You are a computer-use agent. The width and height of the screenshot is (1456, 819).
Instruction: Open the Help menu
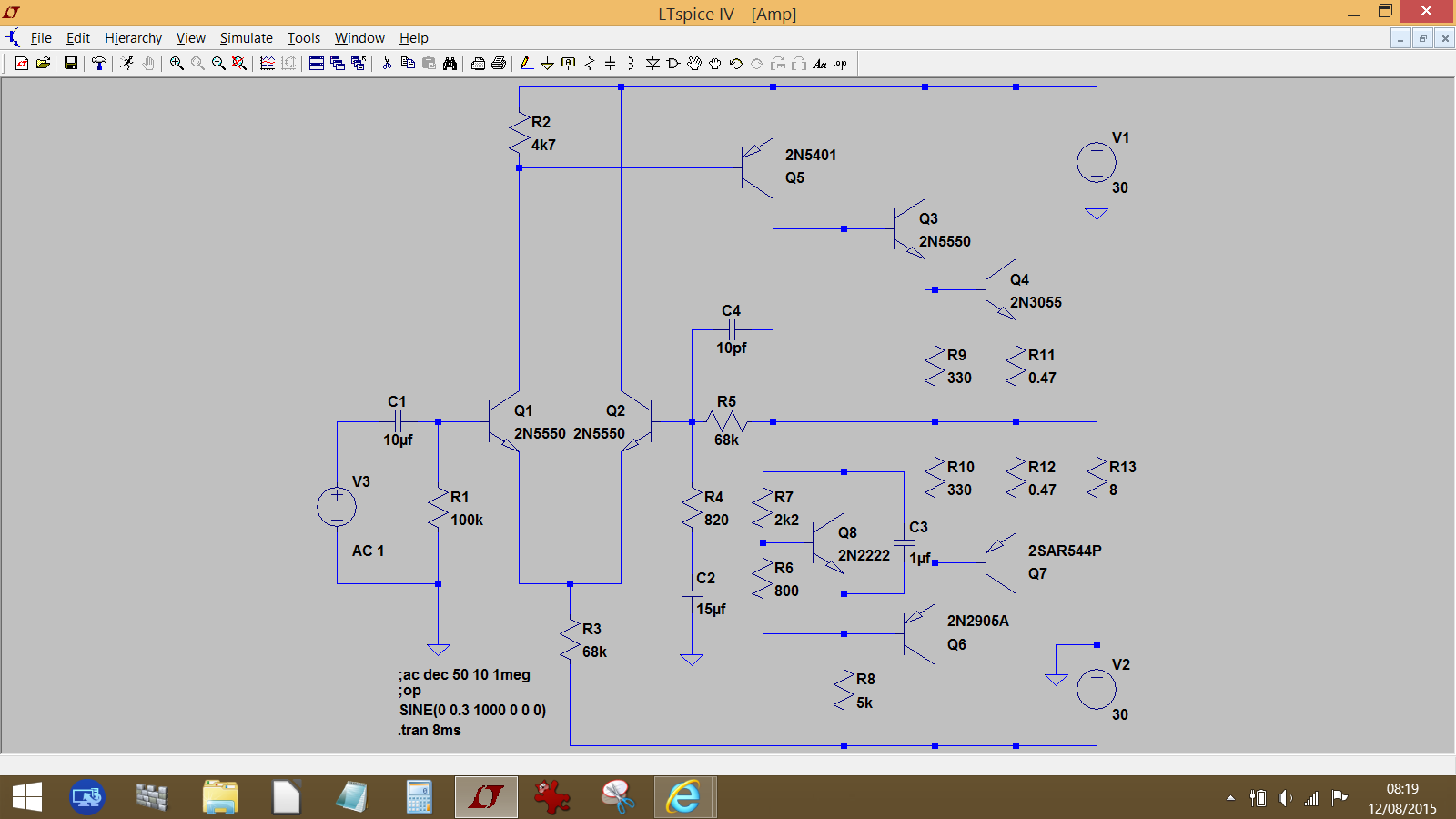[414, 38]
